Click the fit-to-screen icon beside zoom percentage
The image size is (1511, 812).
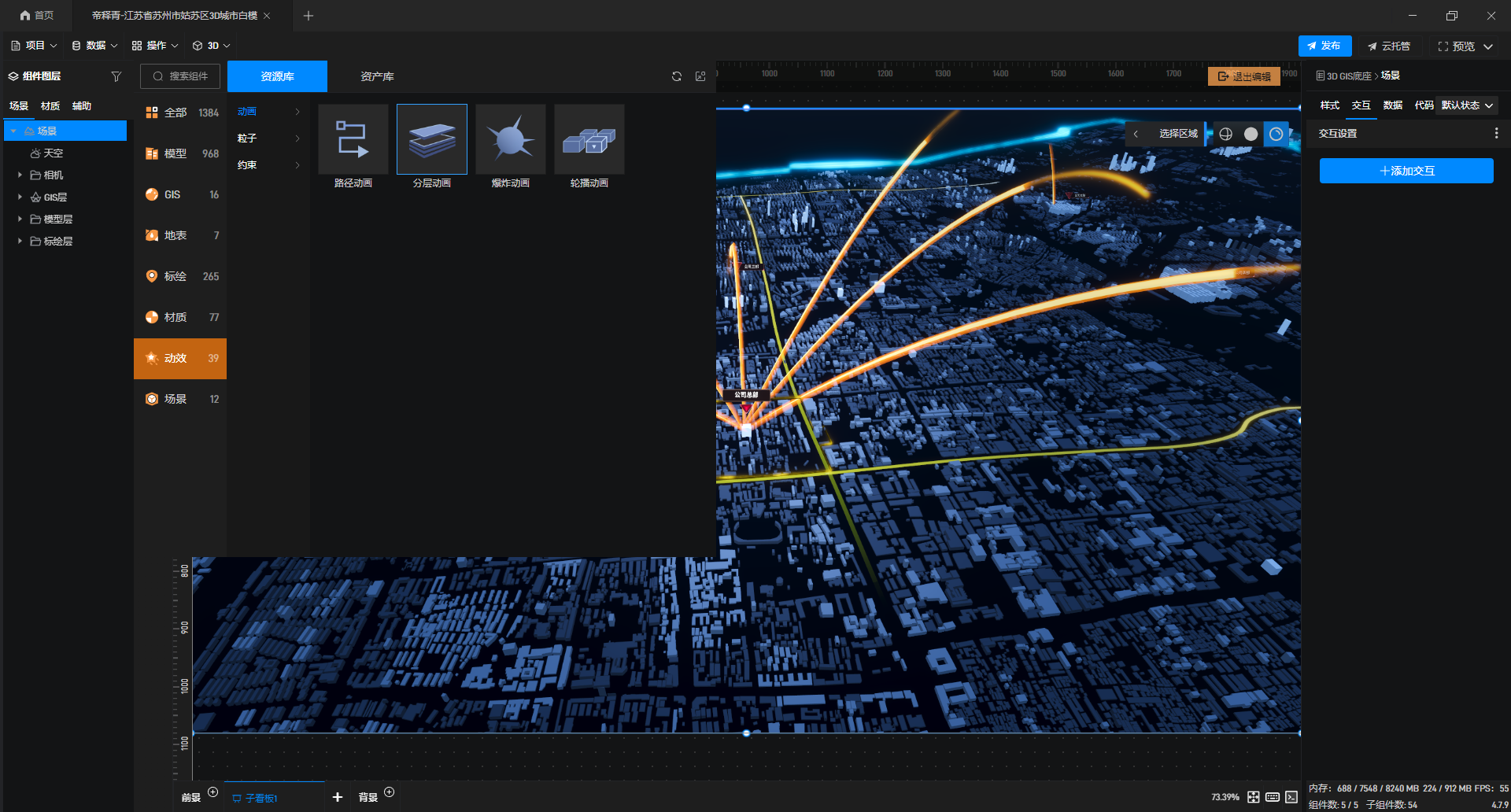pyautogui.click(x=1254, y=797)
